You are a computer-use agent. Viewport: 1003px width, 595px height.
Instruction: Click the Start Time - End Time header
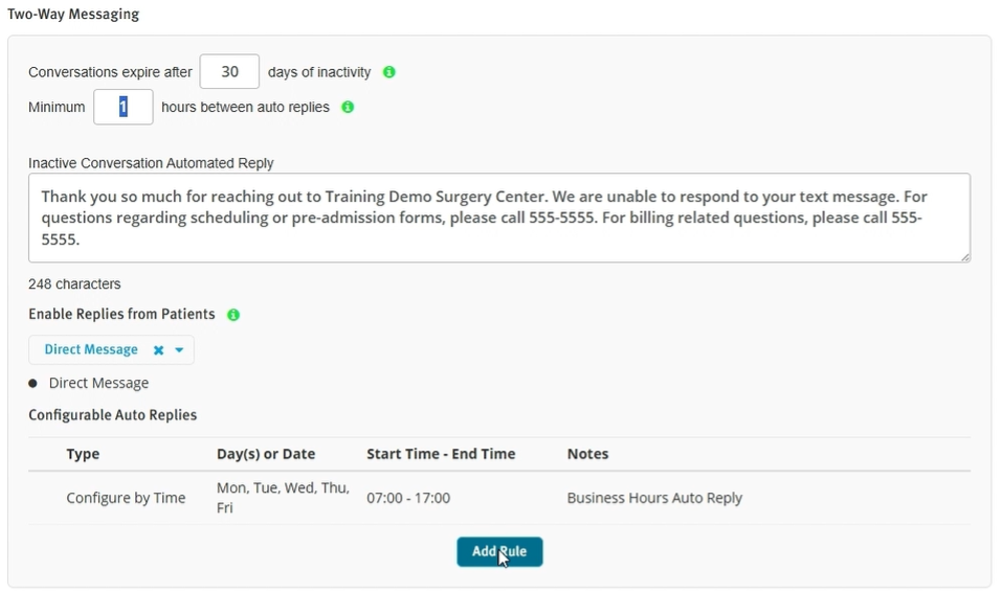(441, 454)
